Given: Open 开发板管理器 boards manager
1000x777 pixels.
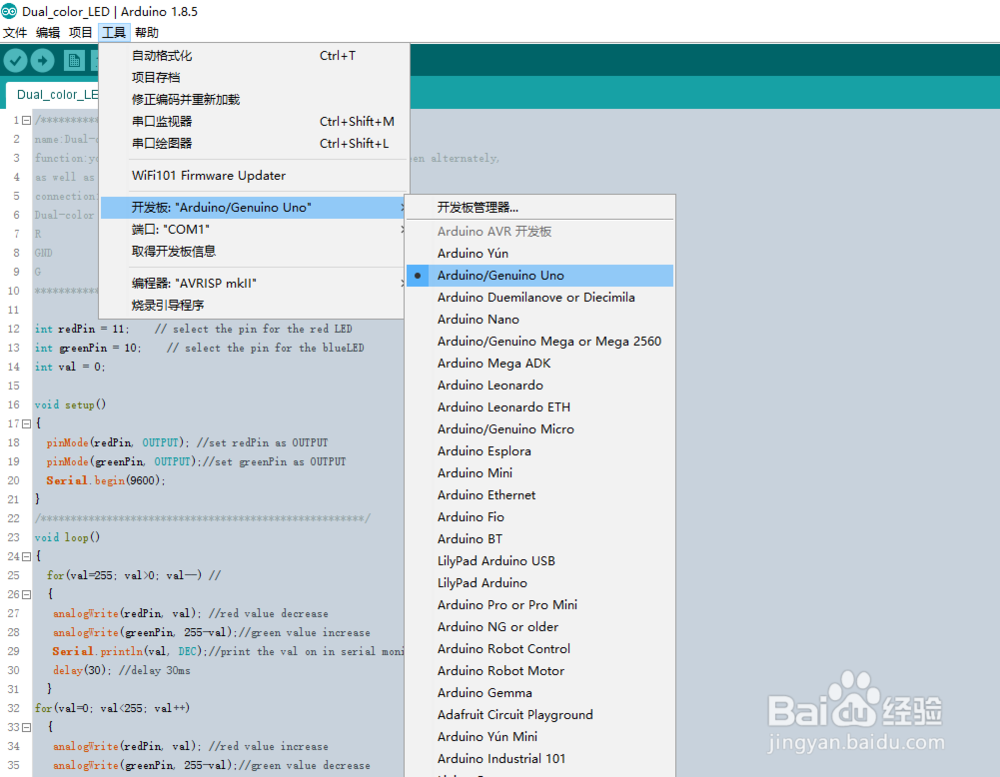Looking at the screenshot, I should pyautogui.click(x=540, y=207).
